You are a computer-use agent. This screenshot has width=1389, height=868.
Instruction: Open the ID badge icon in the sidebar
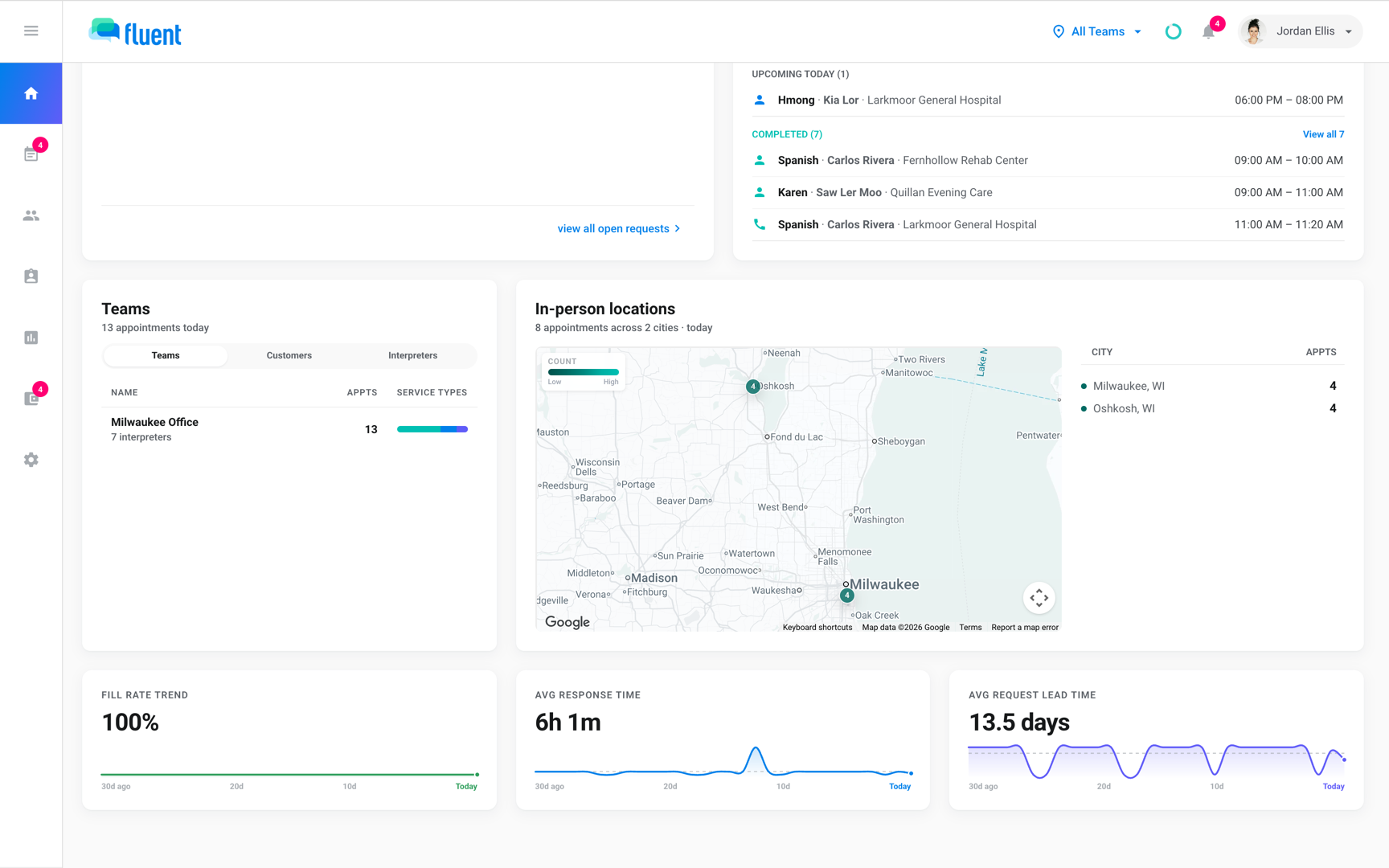coord(31,276)
